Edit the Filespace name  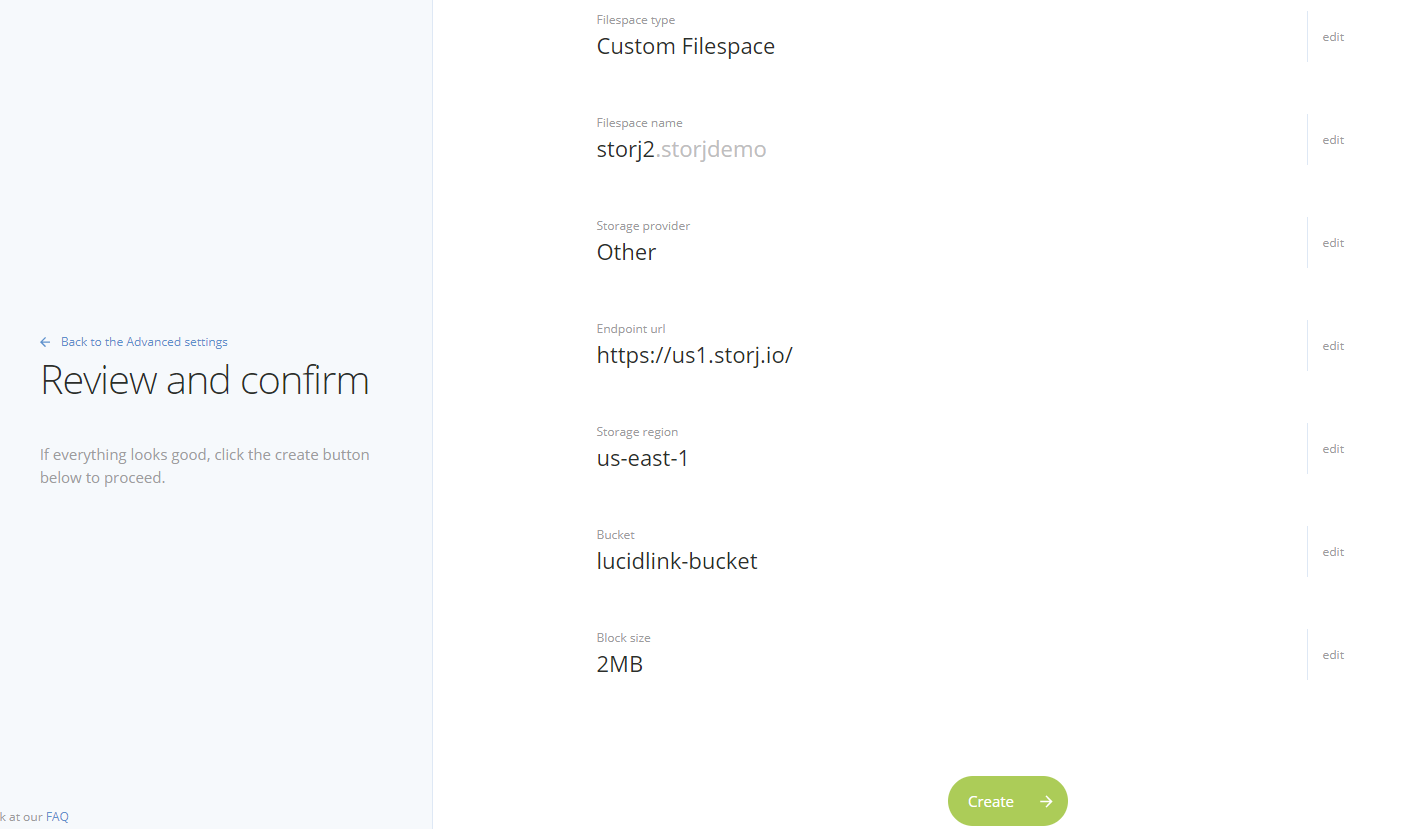pyautogui.click(x=1333, y=140)
